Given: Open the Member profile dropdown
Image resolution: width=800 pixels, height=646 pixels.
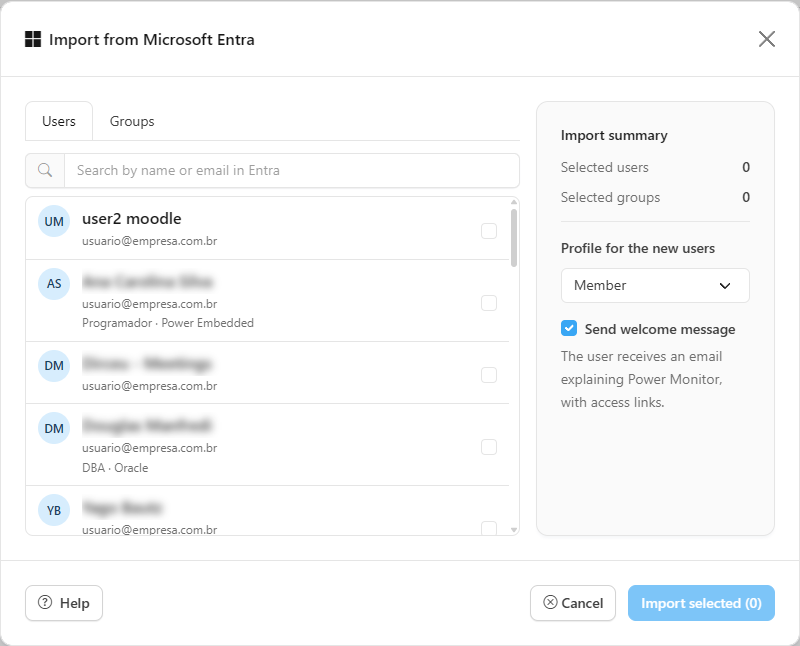Looking at the screenshot, I should [x=655, y=285].
